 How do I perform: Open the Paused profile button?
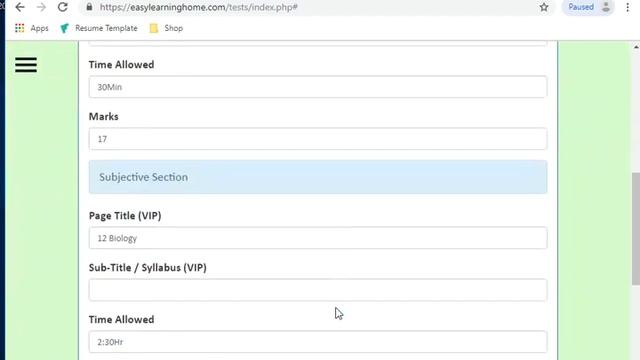(588, 7)
